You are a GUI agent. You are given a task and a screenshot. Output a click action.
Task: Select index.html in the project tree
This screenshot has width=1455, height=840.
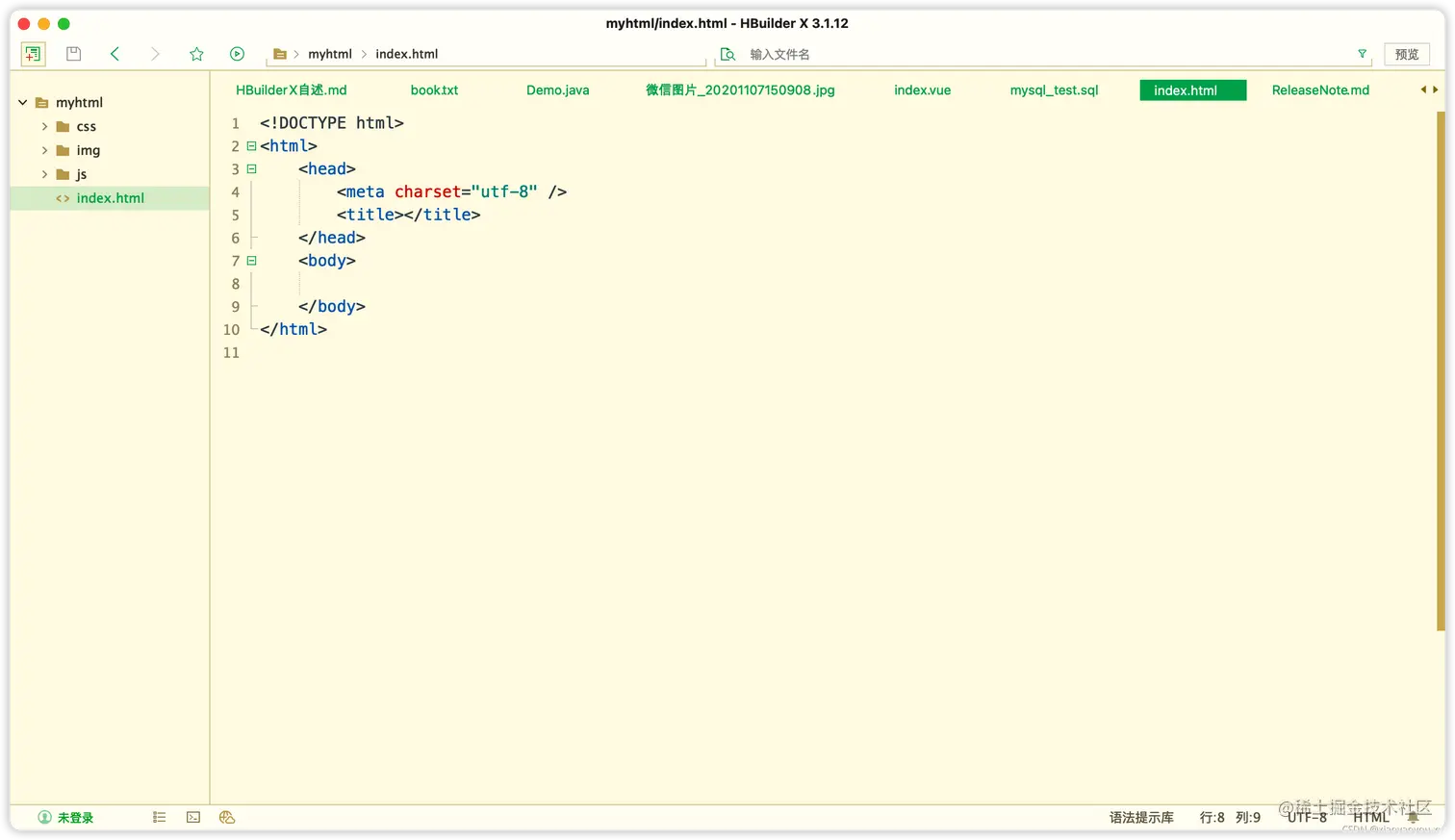pos(110,198)
